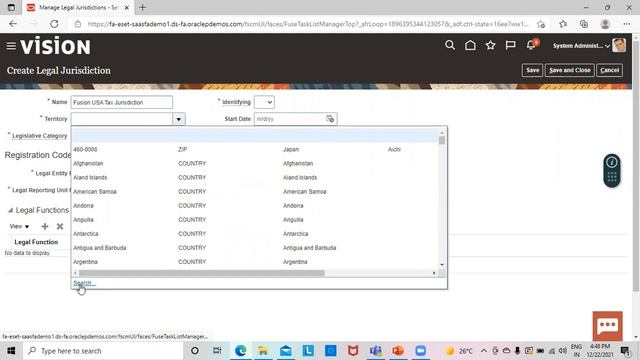This screenshot has height=360, width=640.
Task: Open notifications bell icon
Action: 531,45
